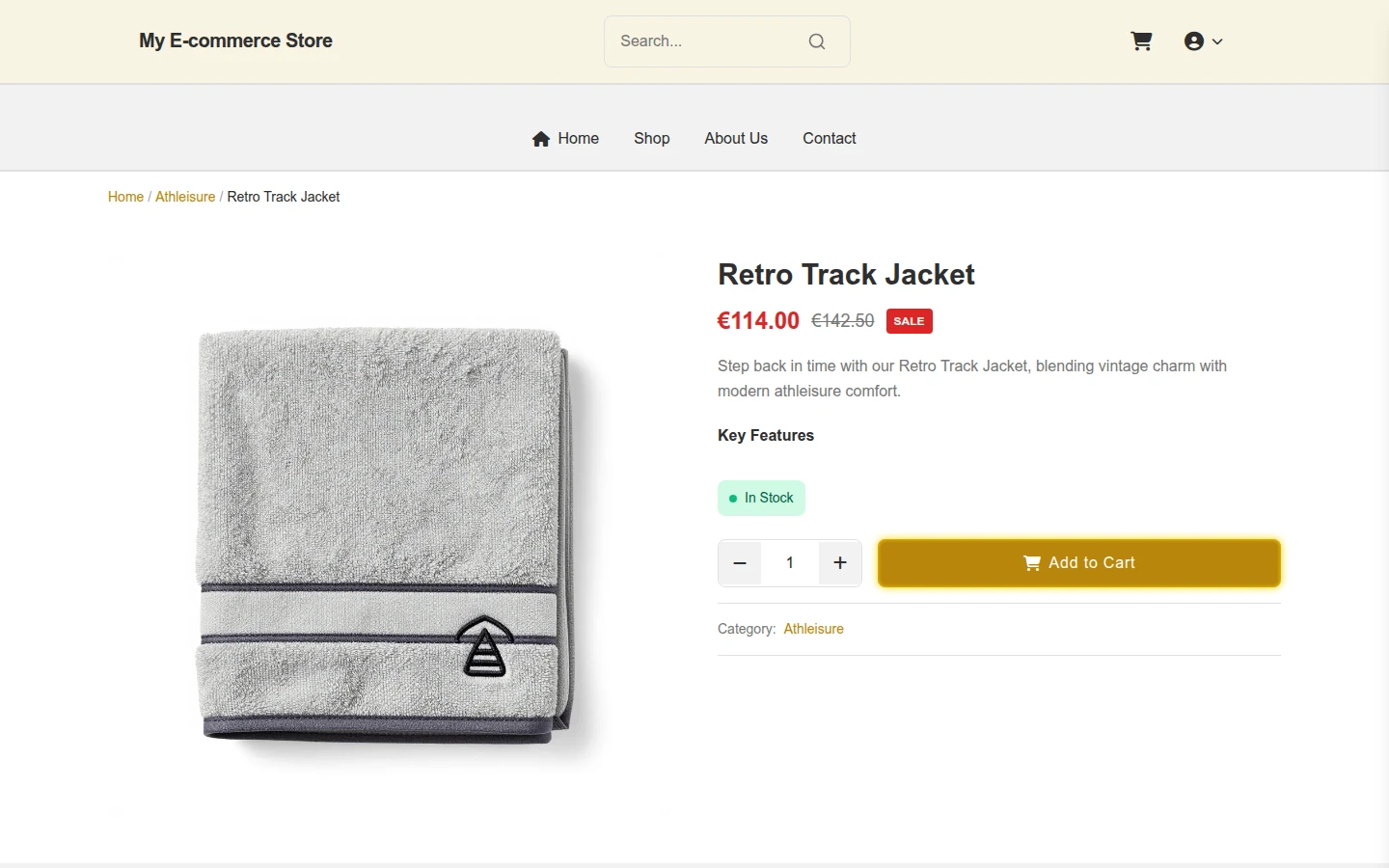Click the Home breadcrumb link
The width and height of the screenshot is (1389, 868).
click(x=125, y=197)
